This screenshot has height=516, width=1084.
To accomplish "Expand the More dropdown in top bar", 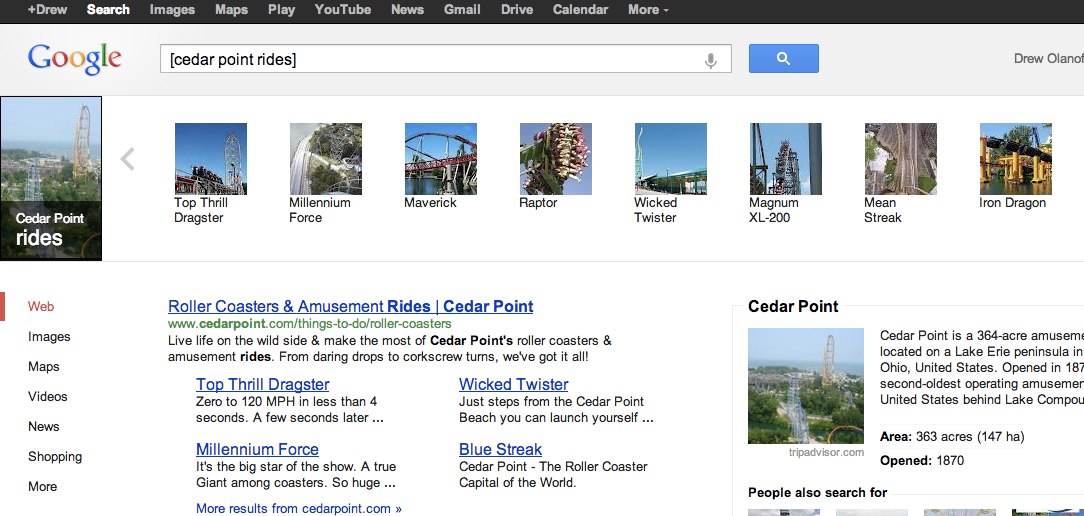I will point(648,10).
